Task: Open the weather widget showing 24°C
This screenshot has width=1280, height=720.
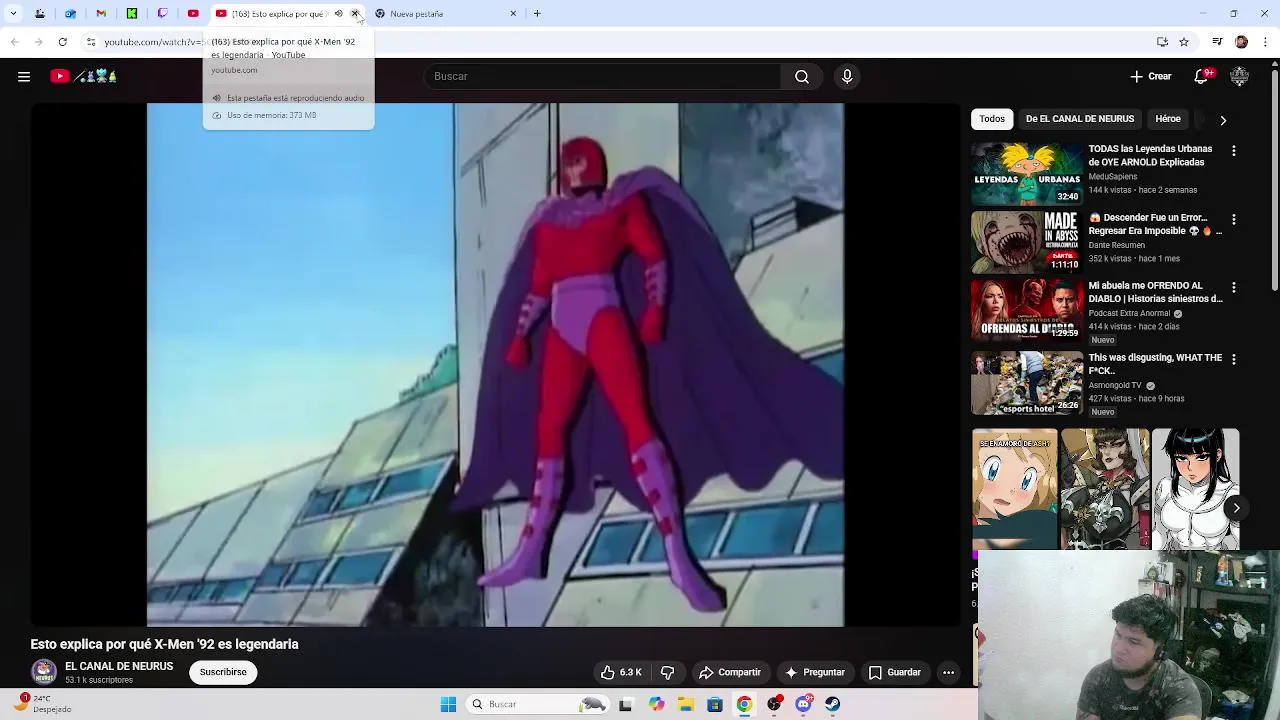Action: coord(43,704)
